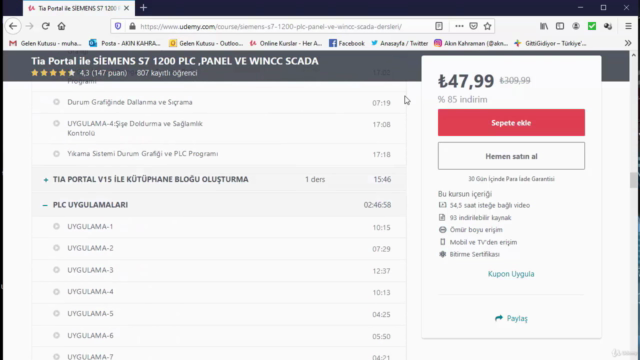
Task: Click the page vertical scrollbar thumb
Action: [633, 180]
